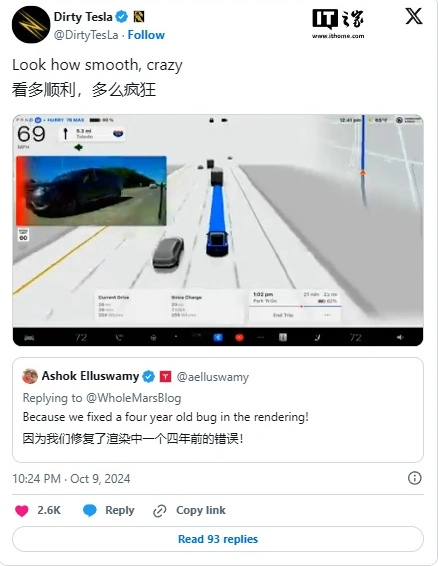Click Dirty Tesla verified badge
This screenshot has width=438, height=566.
122,17
